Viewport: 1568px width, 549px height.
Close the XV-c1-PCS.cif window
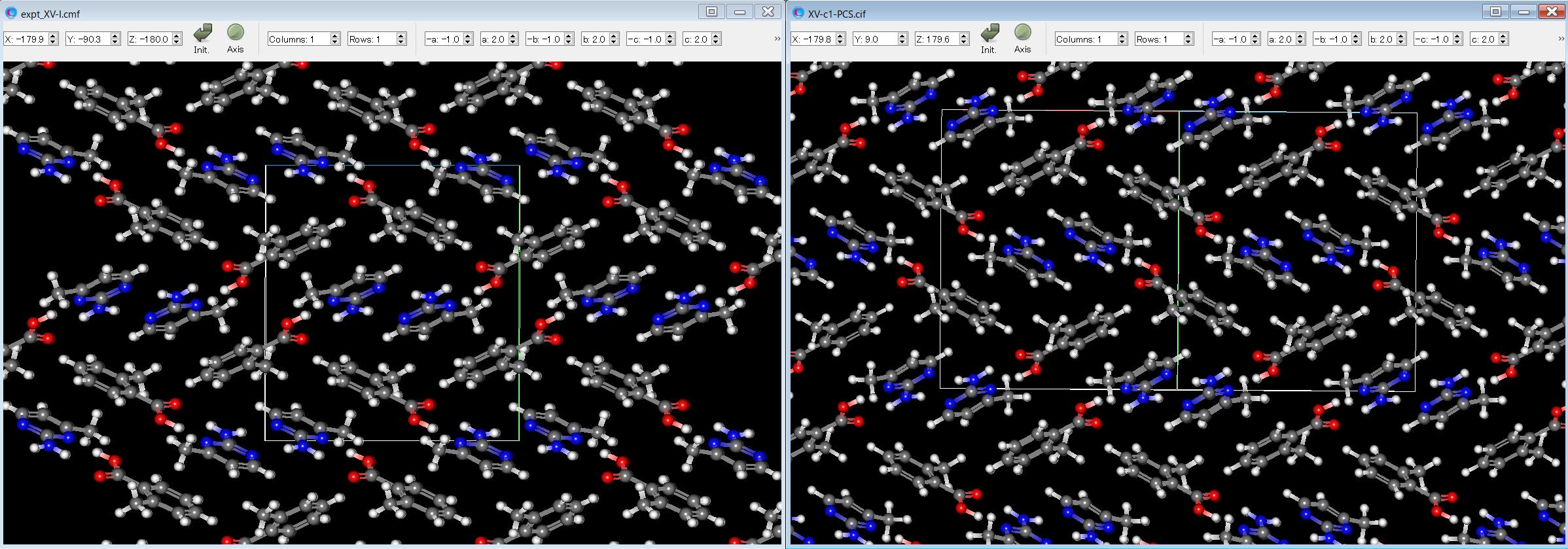[1552, 11]
